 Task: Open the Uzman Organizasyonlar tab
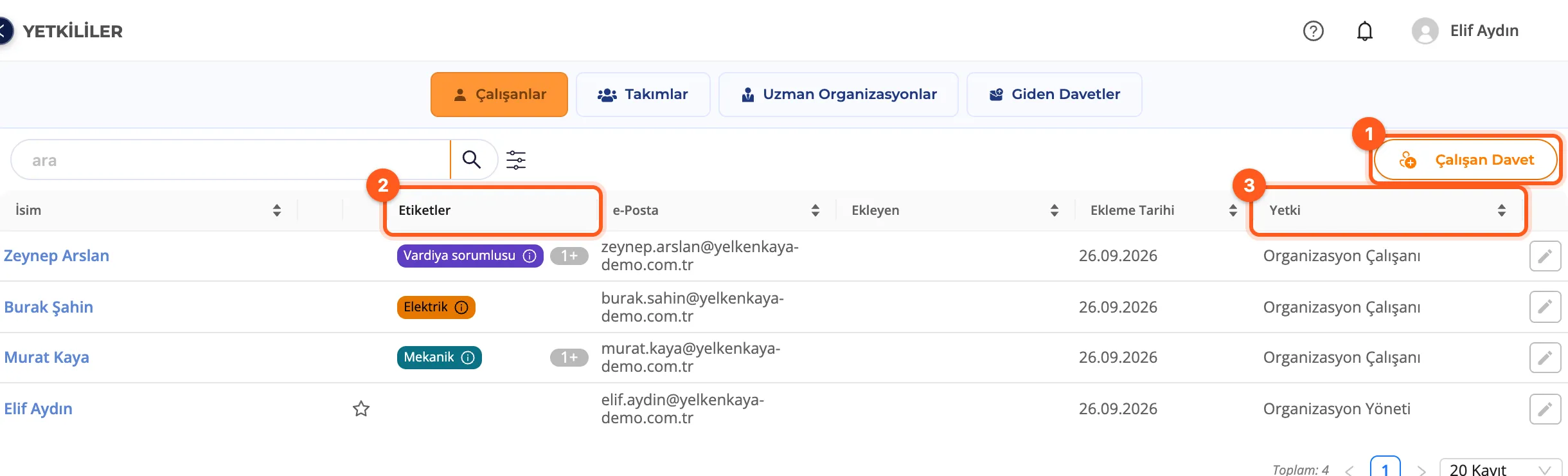pos(839,95)
